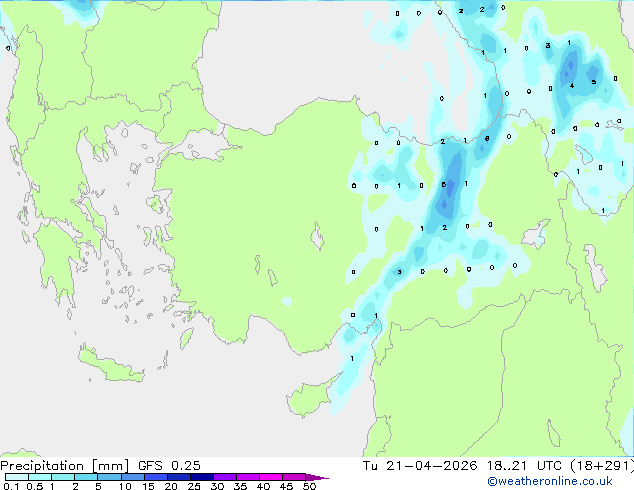Image resolution: width=634 pixels, height=490 pixels.
Task: Click the 15–20 mm legend color box
Action: [155, 477]
